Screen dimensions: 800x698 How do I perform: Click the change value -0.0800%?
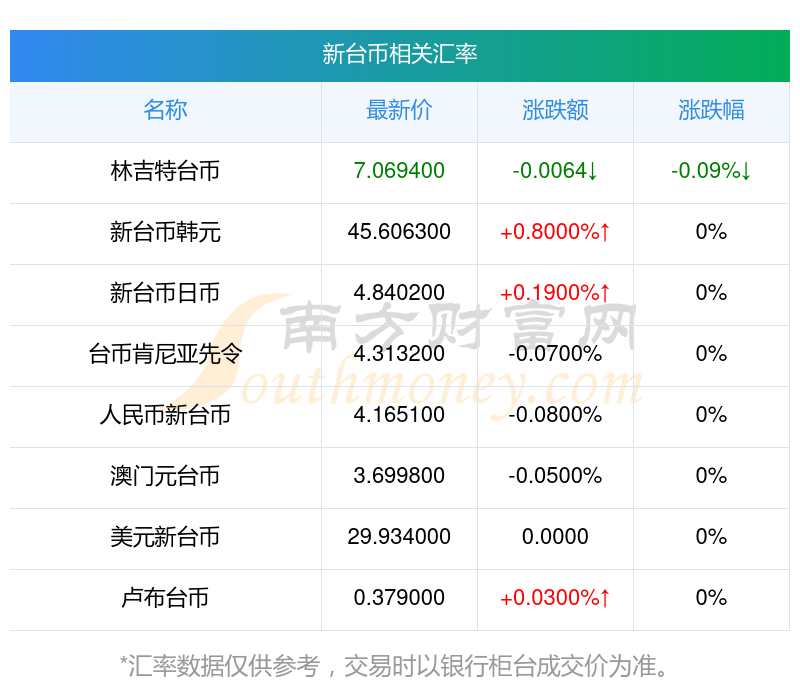click(x=555, y=415)
